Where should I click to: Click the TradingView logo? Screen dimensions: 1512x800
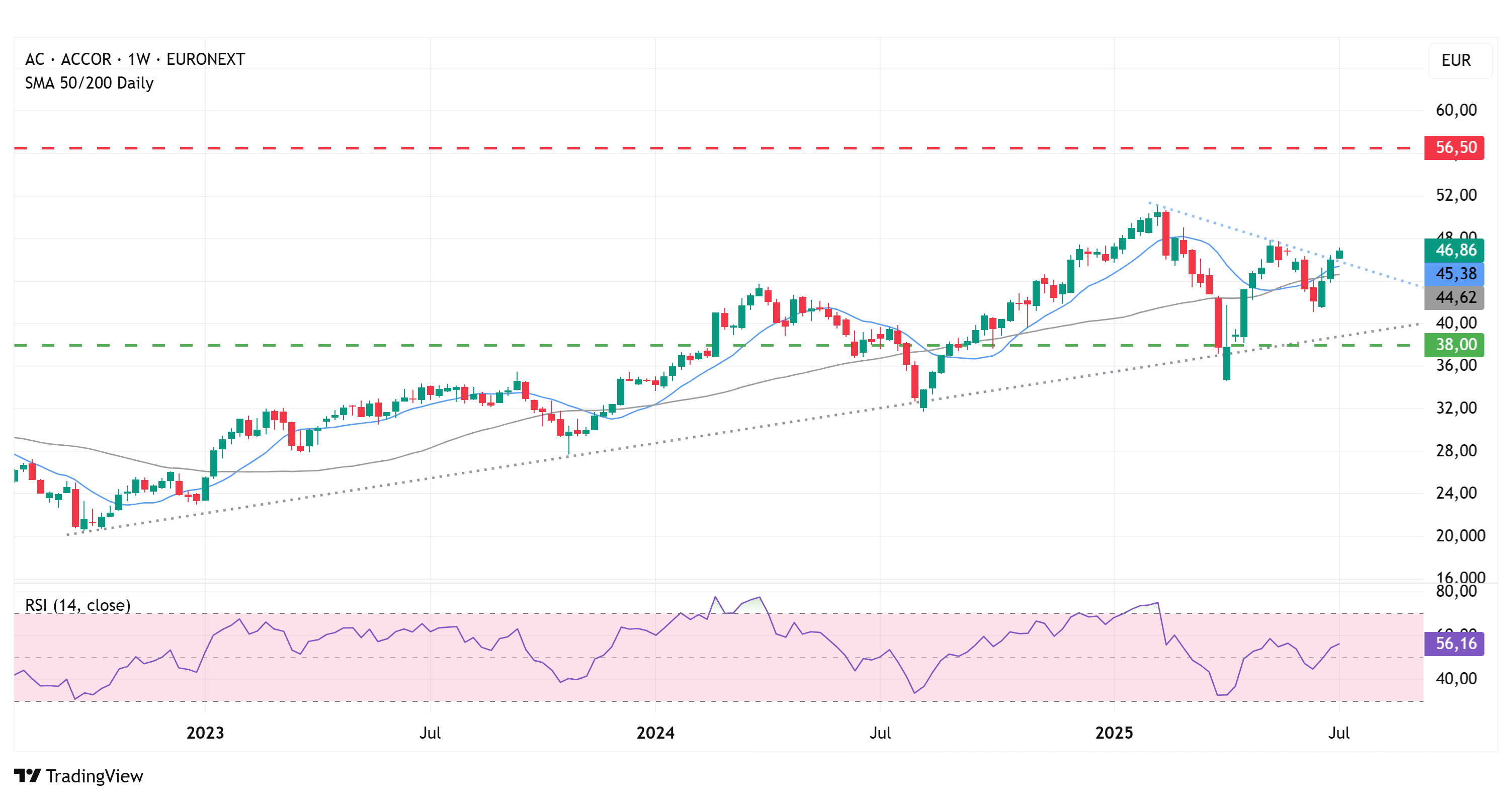(78, 775)
